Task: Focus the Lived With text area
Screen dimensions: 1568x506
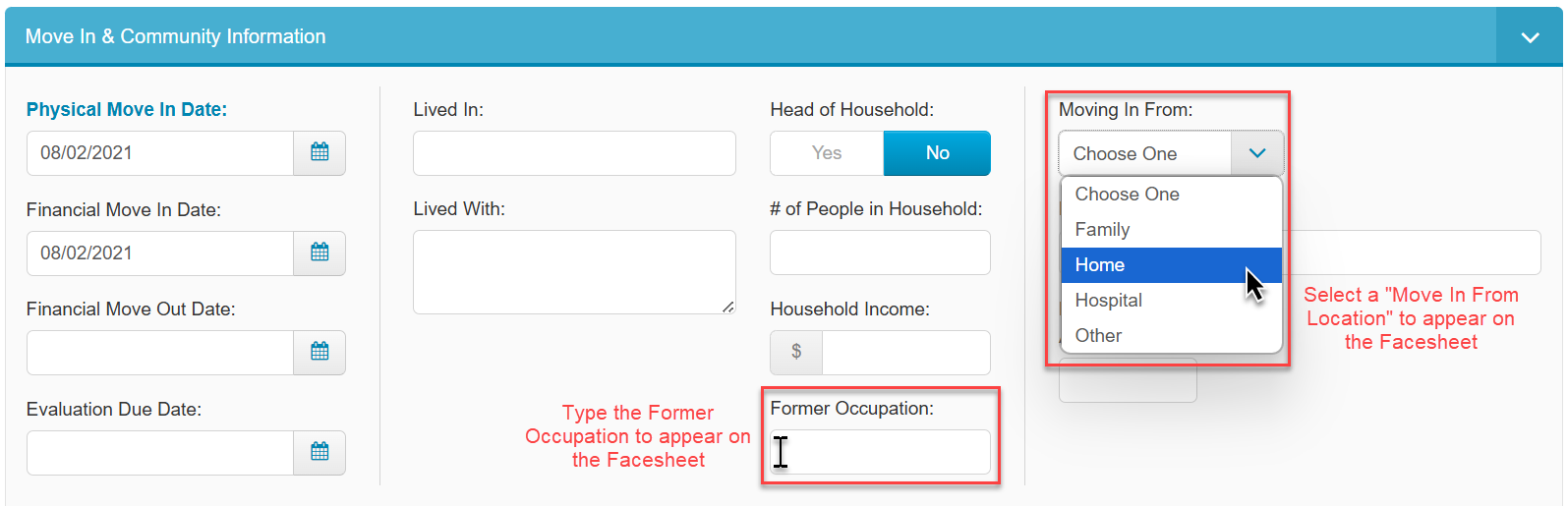Action: pos(574,272)
